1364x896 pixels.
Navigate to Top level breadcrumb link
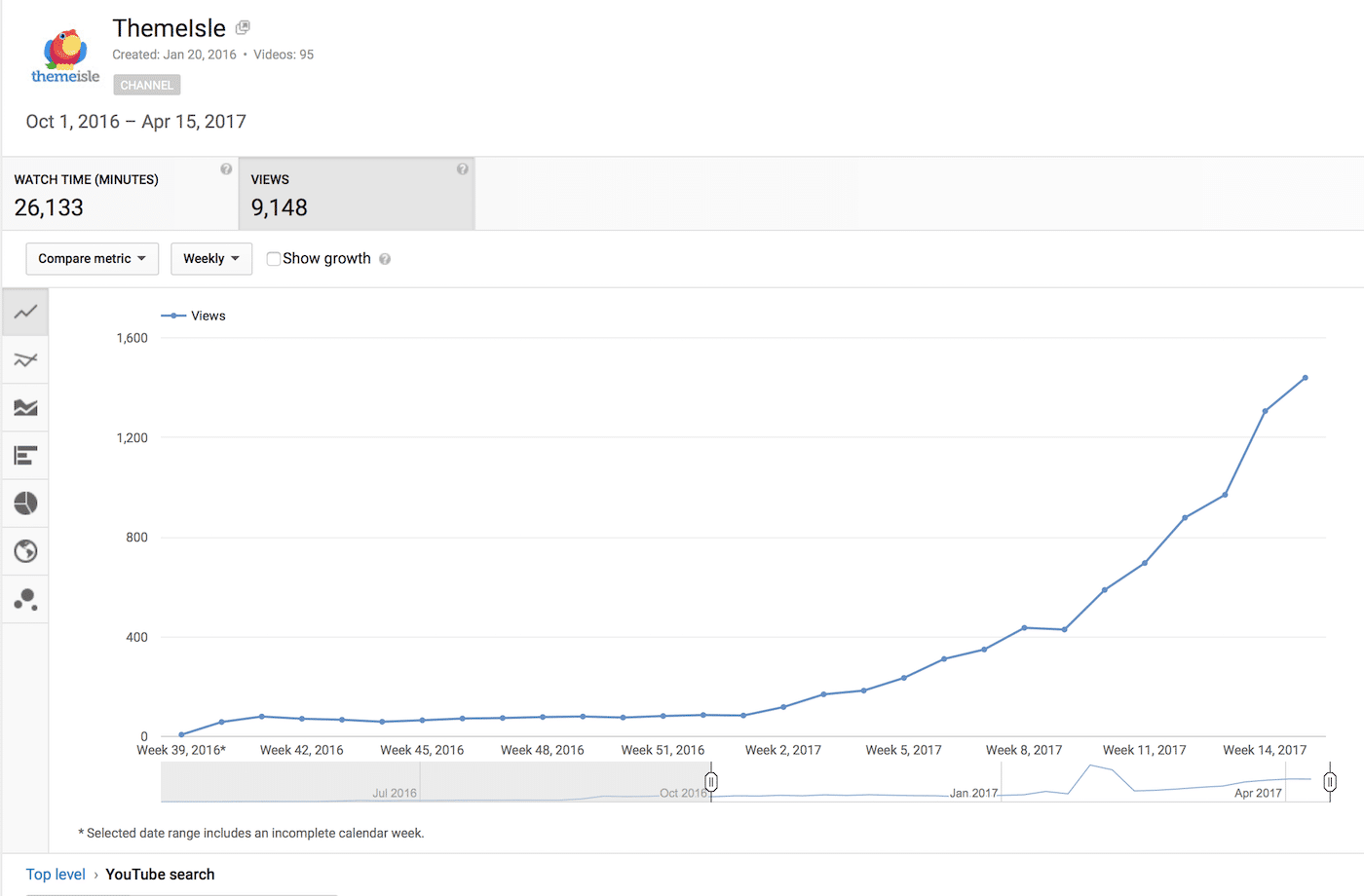tap(56, 874)
